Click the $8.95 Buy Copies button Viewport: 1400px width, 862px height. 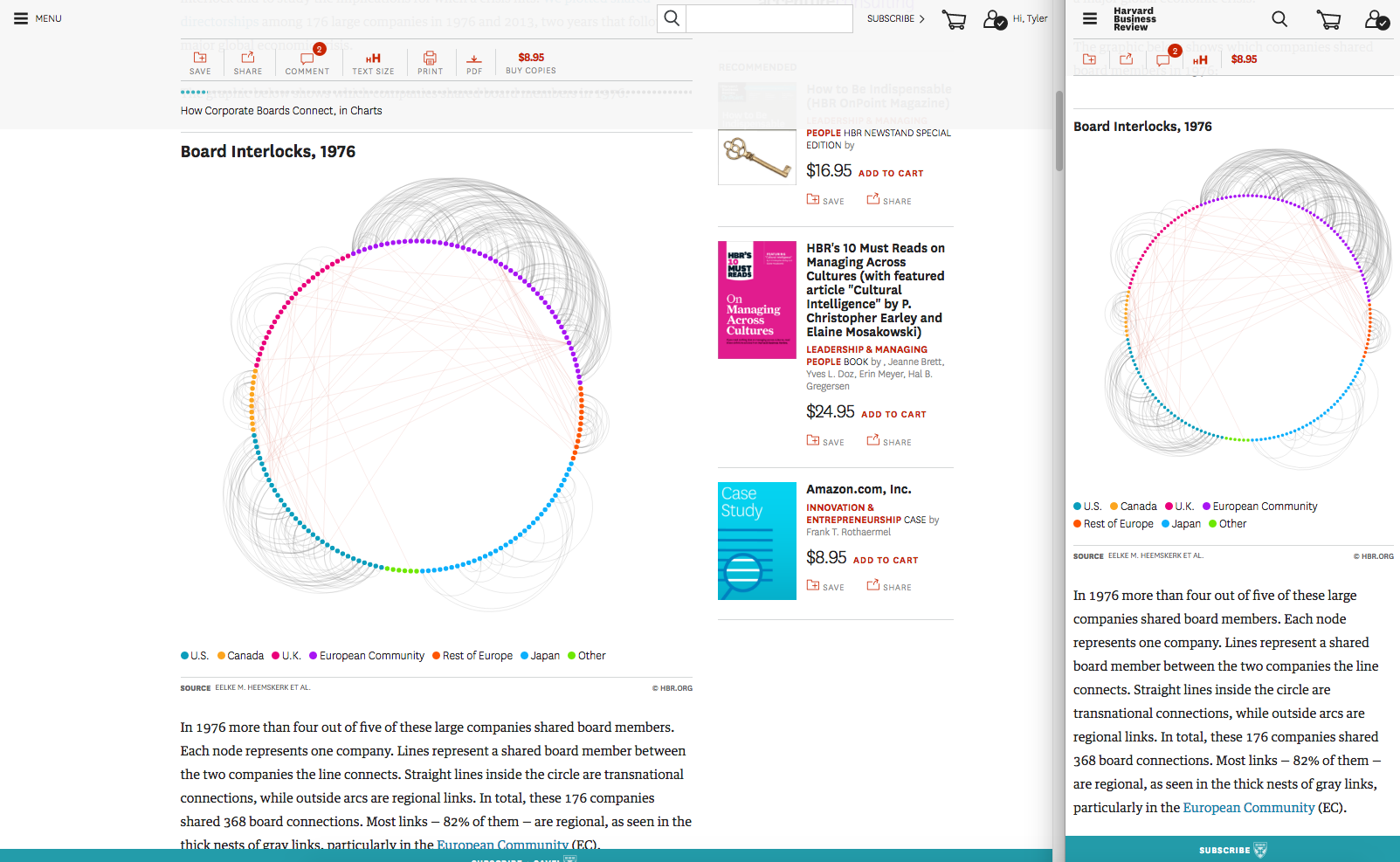tap(531, 63)
